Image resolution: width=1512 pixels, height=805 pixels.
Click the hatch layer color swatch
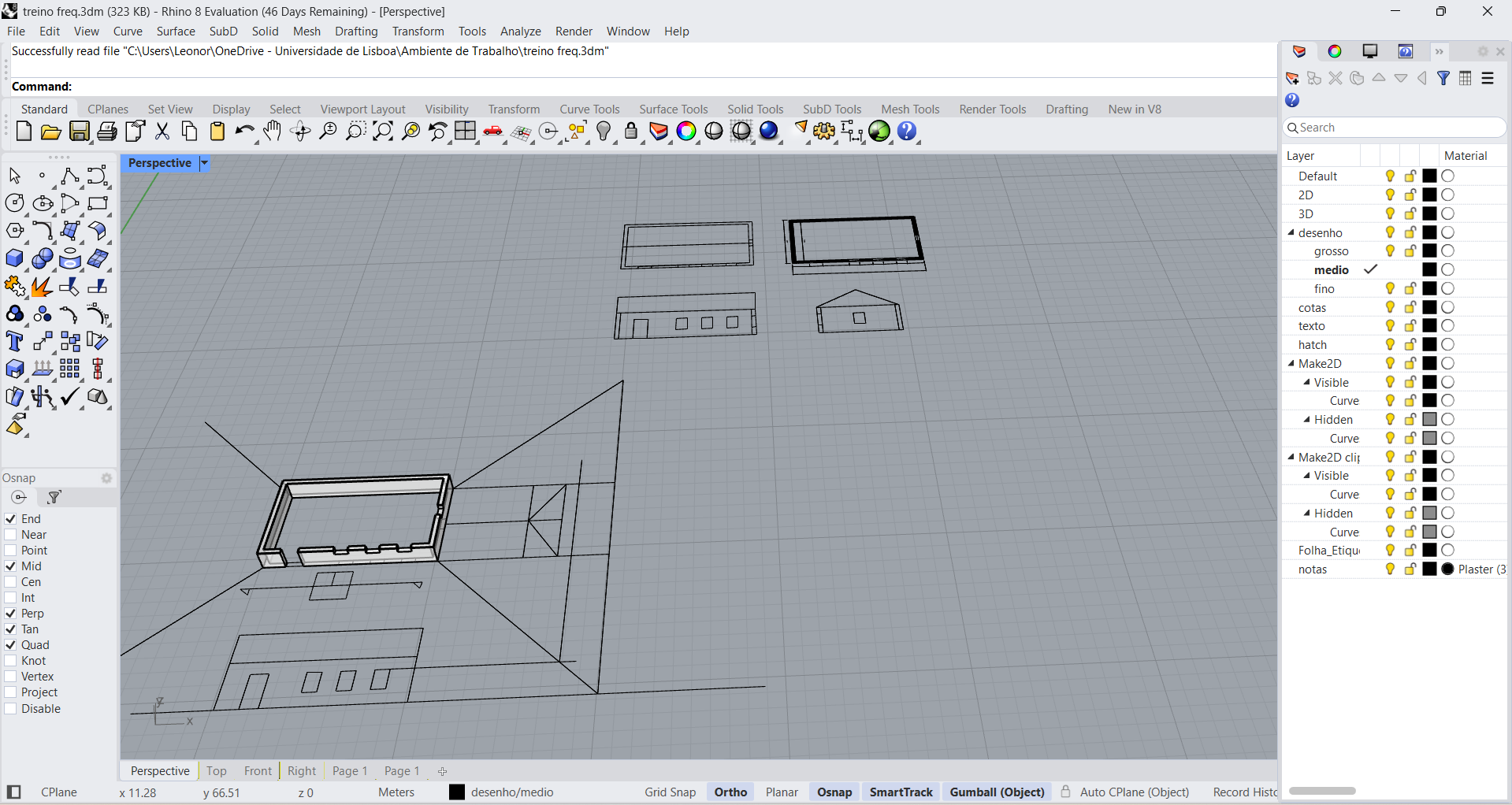pyautogui.click(x=1429, y=345)
